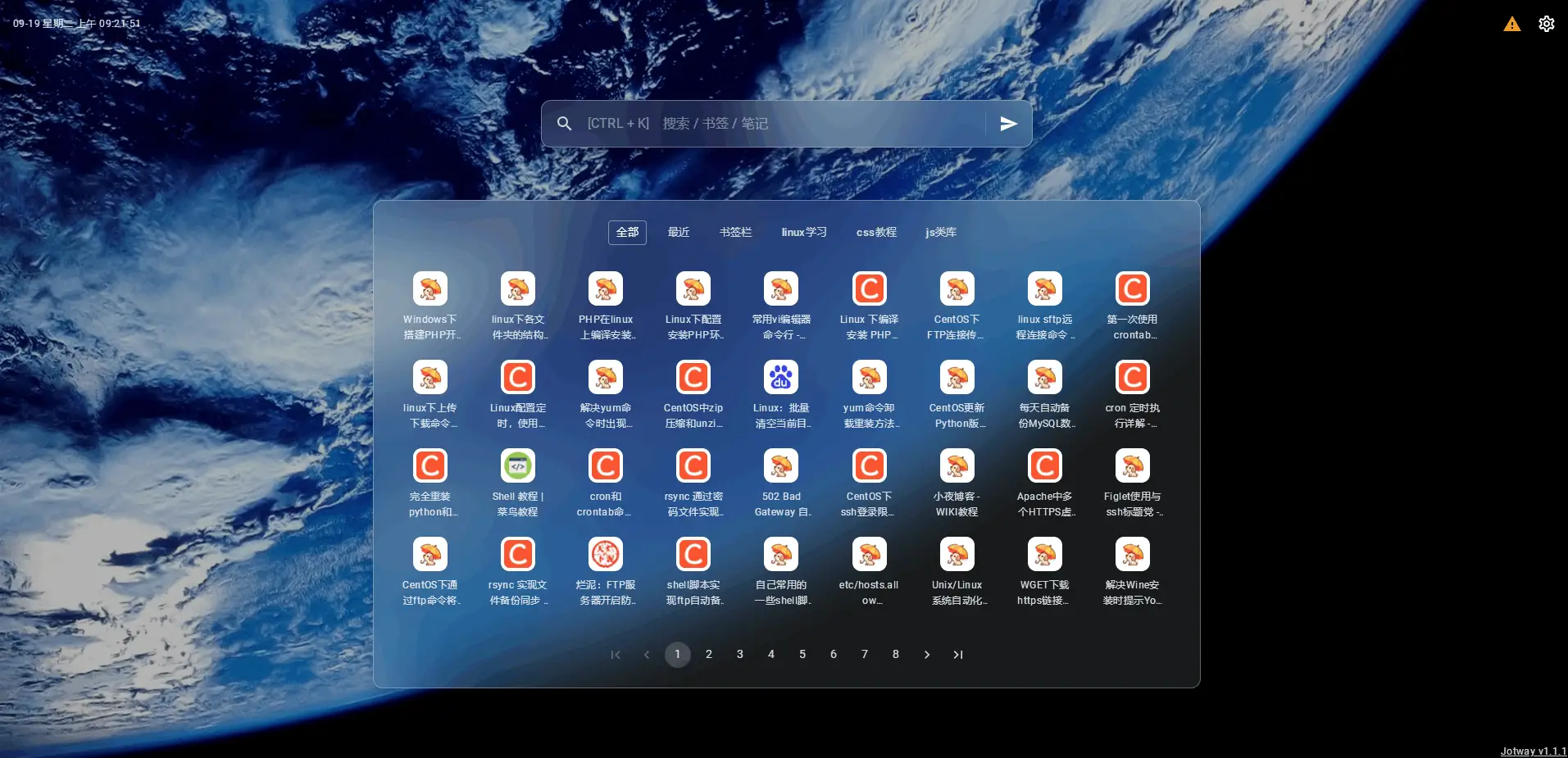Open the '自己常用的一些shell脚' bookmark icon
1568x758 pixels.
click(781, 554)
